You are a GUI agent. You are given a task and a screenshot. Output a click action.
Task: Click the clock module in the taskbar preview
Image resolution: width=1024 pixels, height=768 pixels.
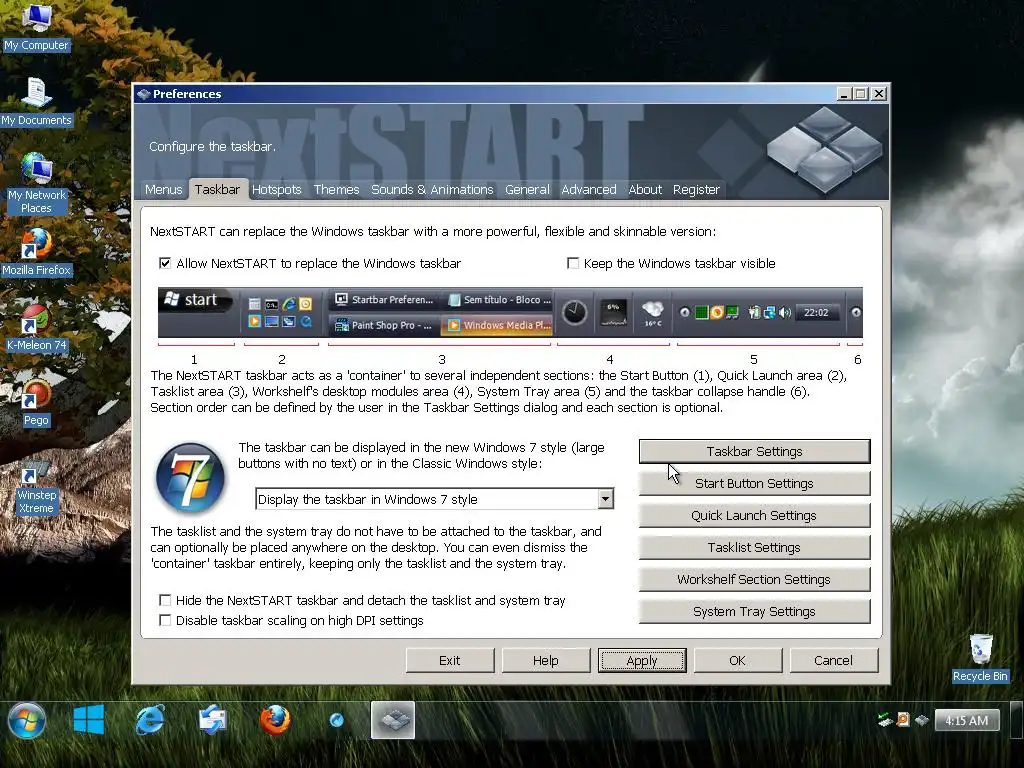click(575, 313)
